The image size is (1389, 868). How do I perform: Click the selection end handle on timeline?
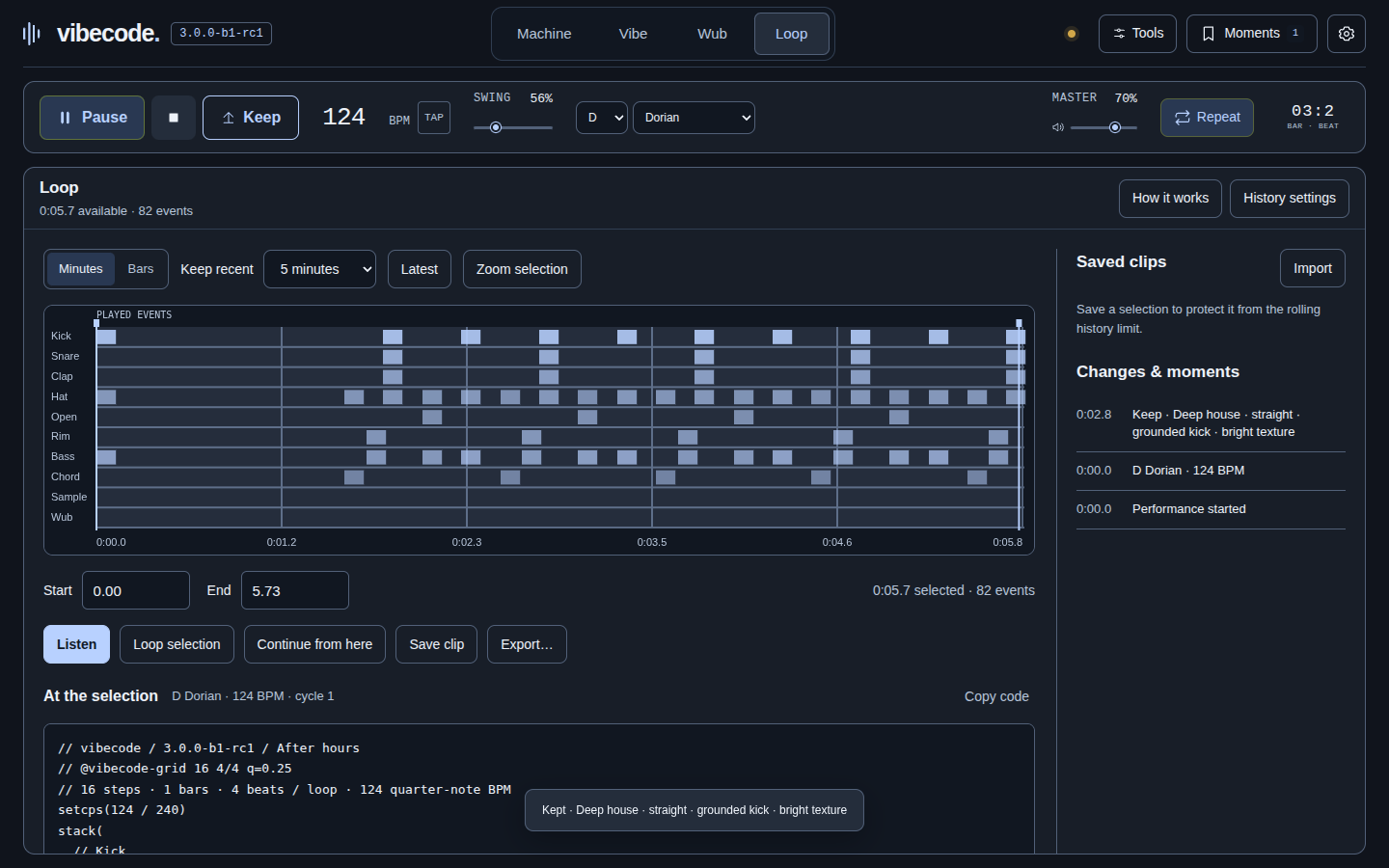tap(1019, 323)
